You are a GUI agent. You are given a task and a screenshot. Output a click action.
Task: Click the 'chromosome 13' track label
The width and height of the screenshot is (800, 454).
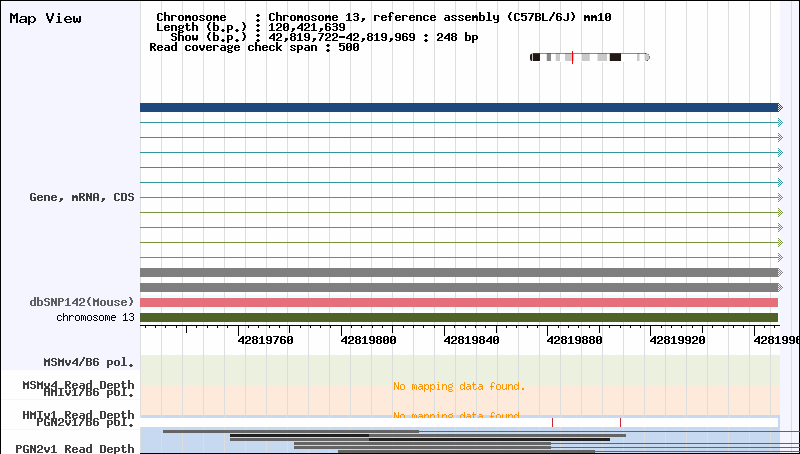coord(95,317)
